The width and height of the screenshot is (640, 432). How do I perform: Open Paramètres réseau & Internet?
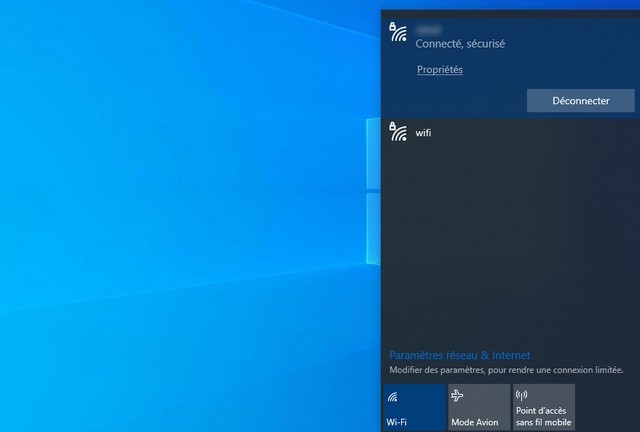(459, 355)
